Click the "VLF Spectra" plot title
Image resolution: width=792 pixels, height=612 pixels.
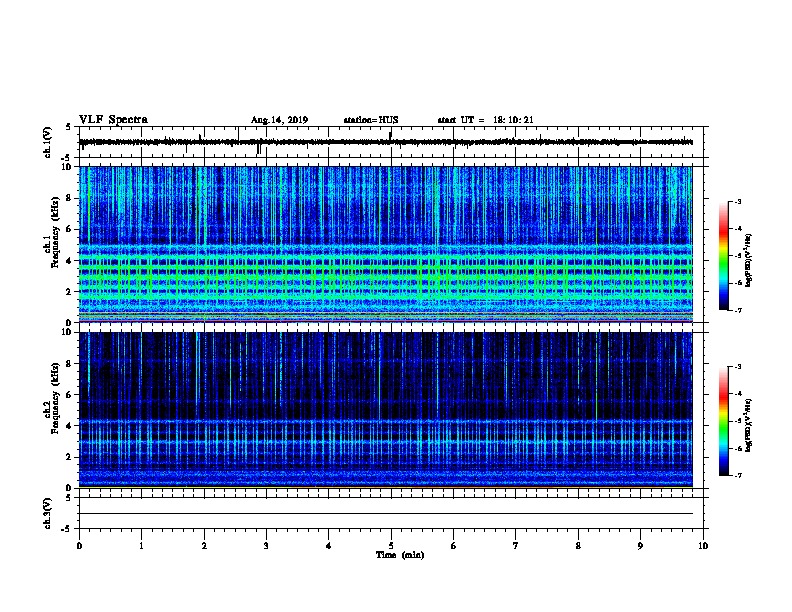coord(113,120)
